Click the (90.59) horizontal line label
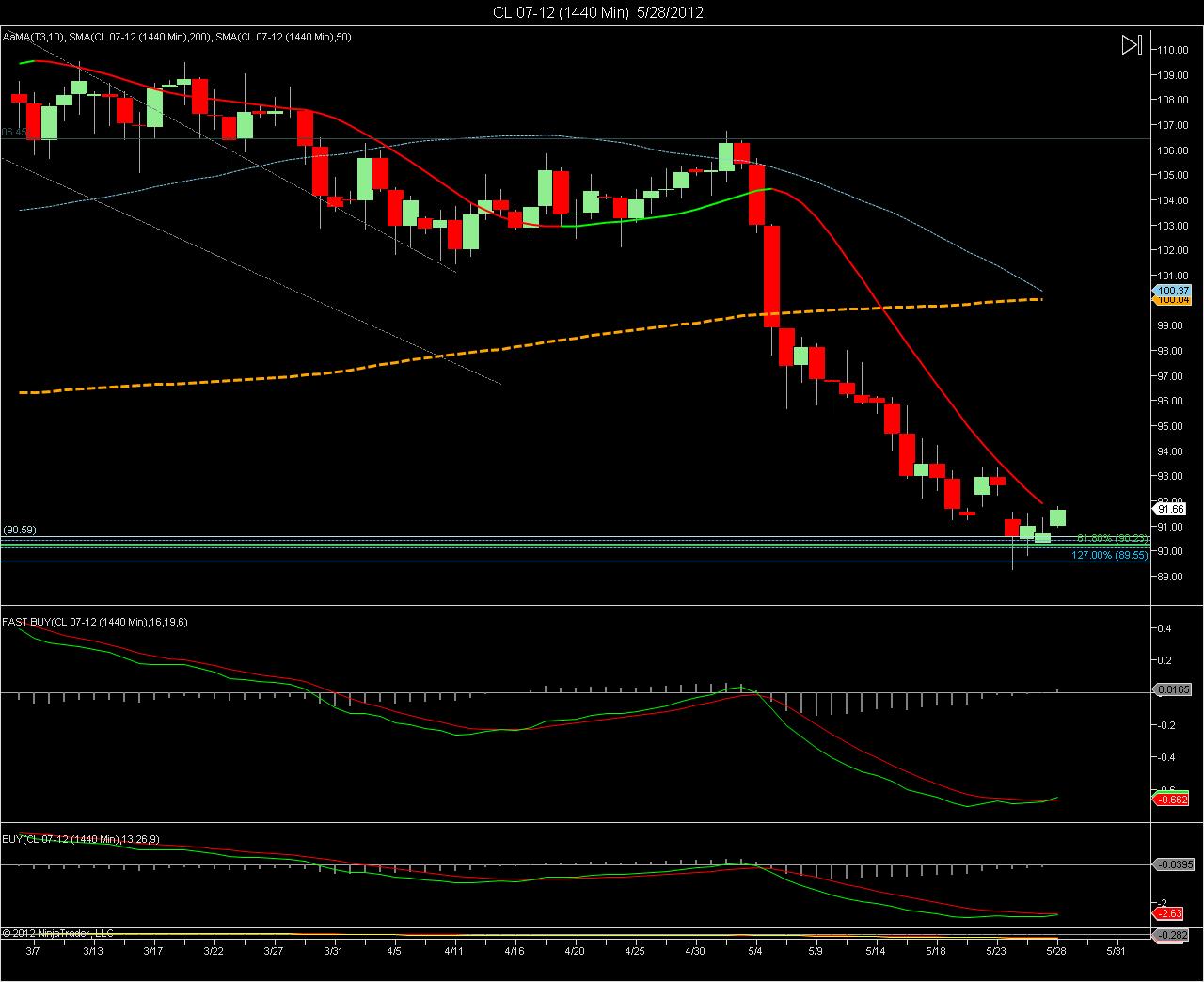 click(x=20, y=530)
